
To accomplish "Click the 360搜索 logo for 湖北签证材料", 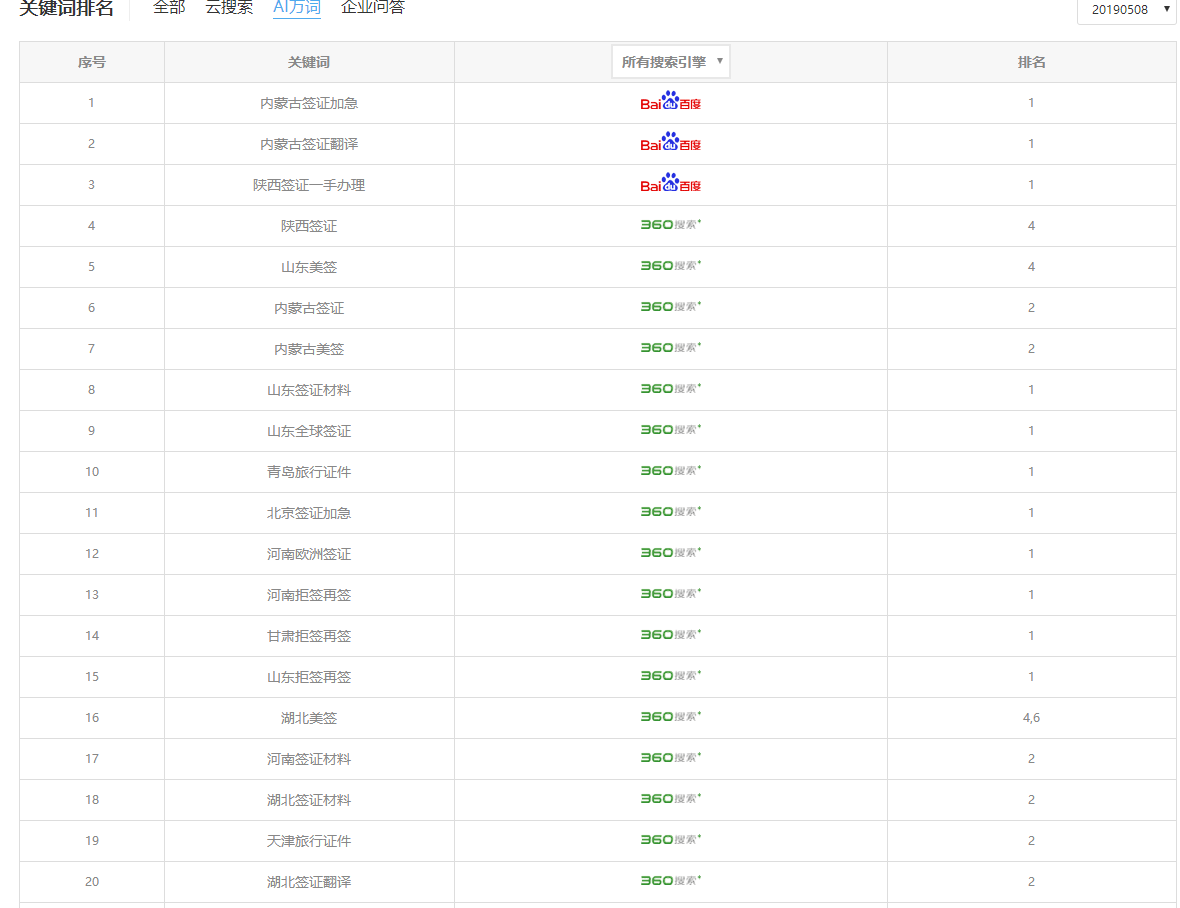I will 671,799.
